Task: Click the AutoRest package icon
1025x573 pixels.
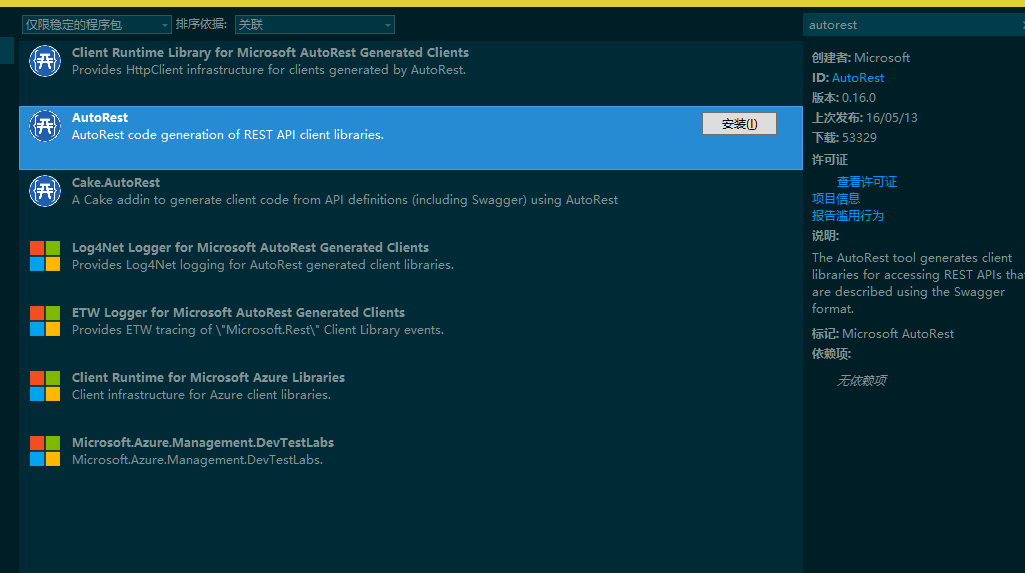Action: [45, 126]
